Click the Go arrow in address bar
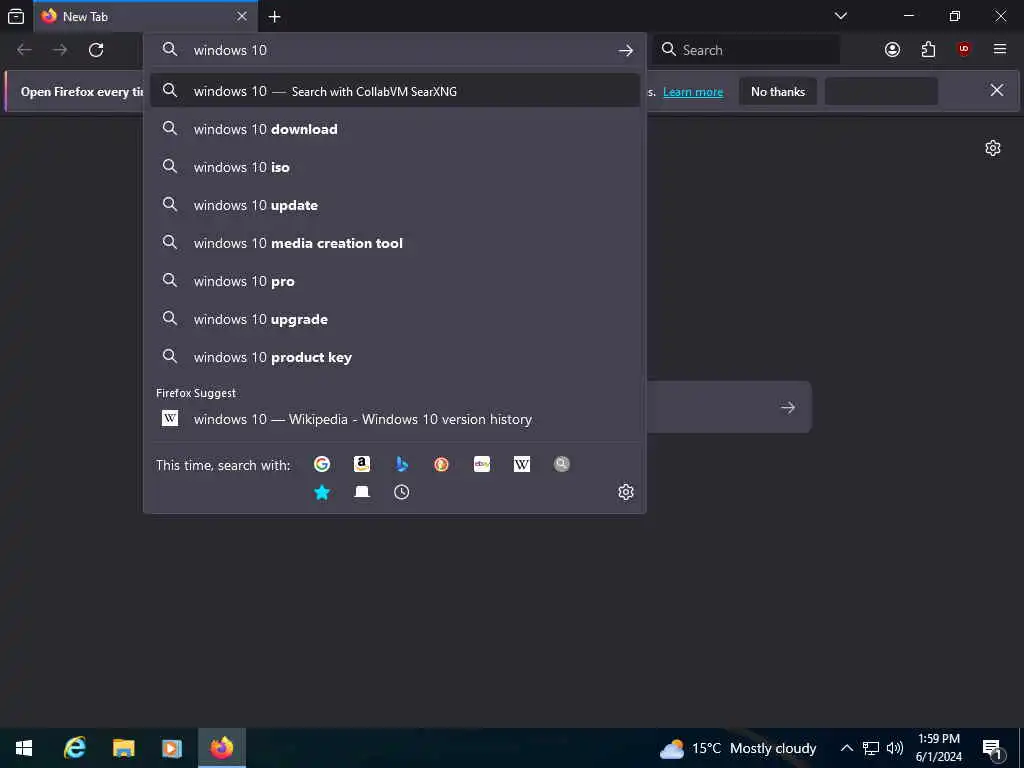The image size is (1024, 768). tap(626, 50)
